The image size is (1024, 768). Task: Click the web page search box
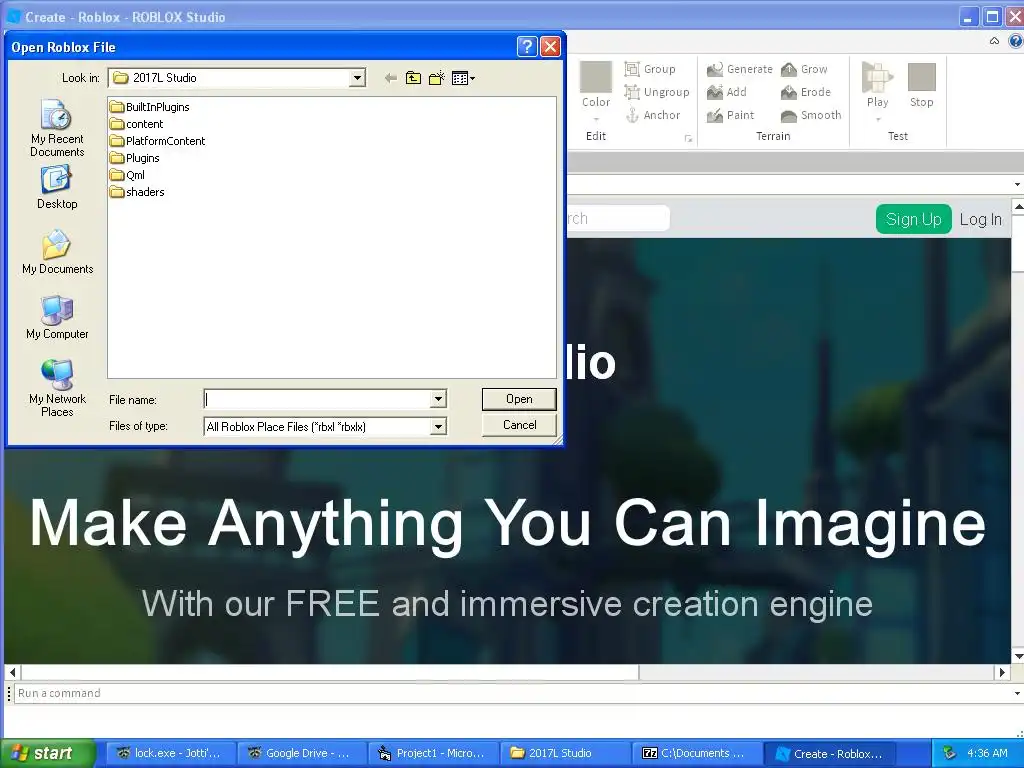click(x=618, y=218)
